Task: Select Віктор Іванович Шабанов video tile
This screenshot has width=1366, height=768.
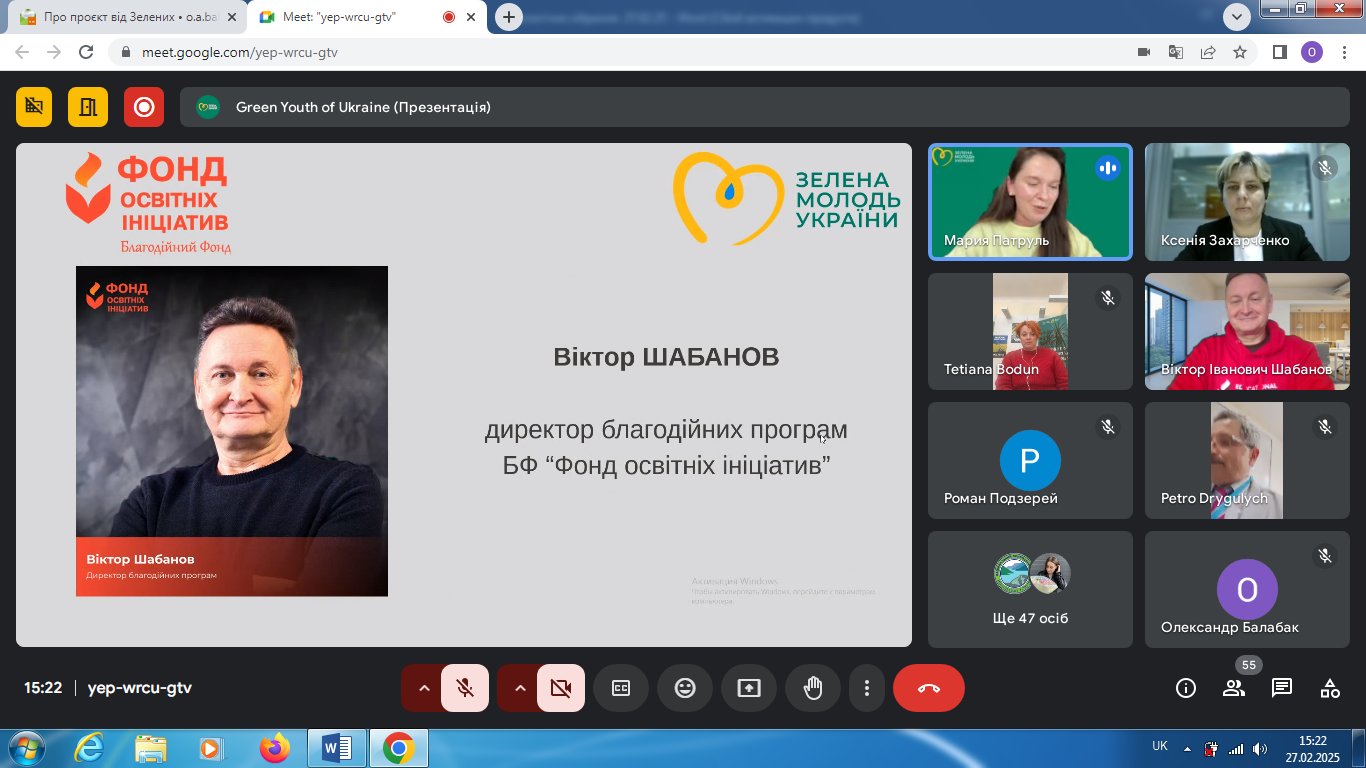Action: [x=1247, y=331]
